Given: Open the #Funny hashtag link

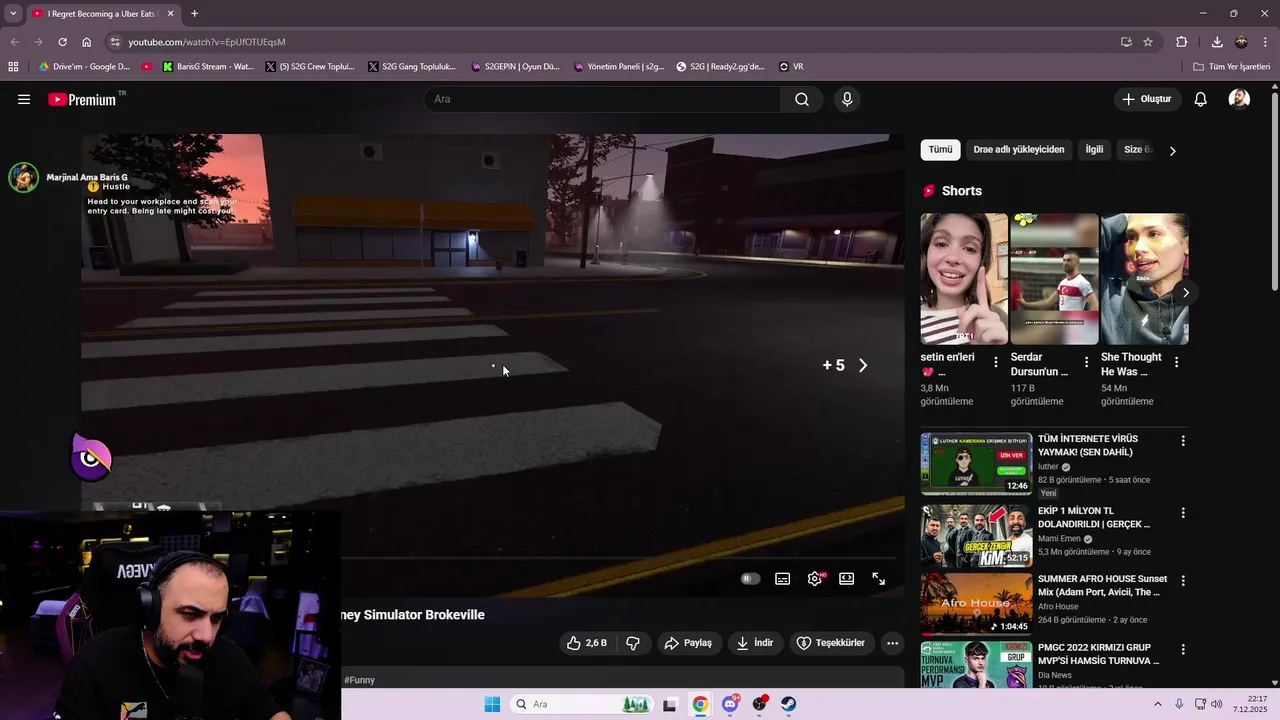Looking at the screenshot, I should pyautogui.click(x=359, y=680).
